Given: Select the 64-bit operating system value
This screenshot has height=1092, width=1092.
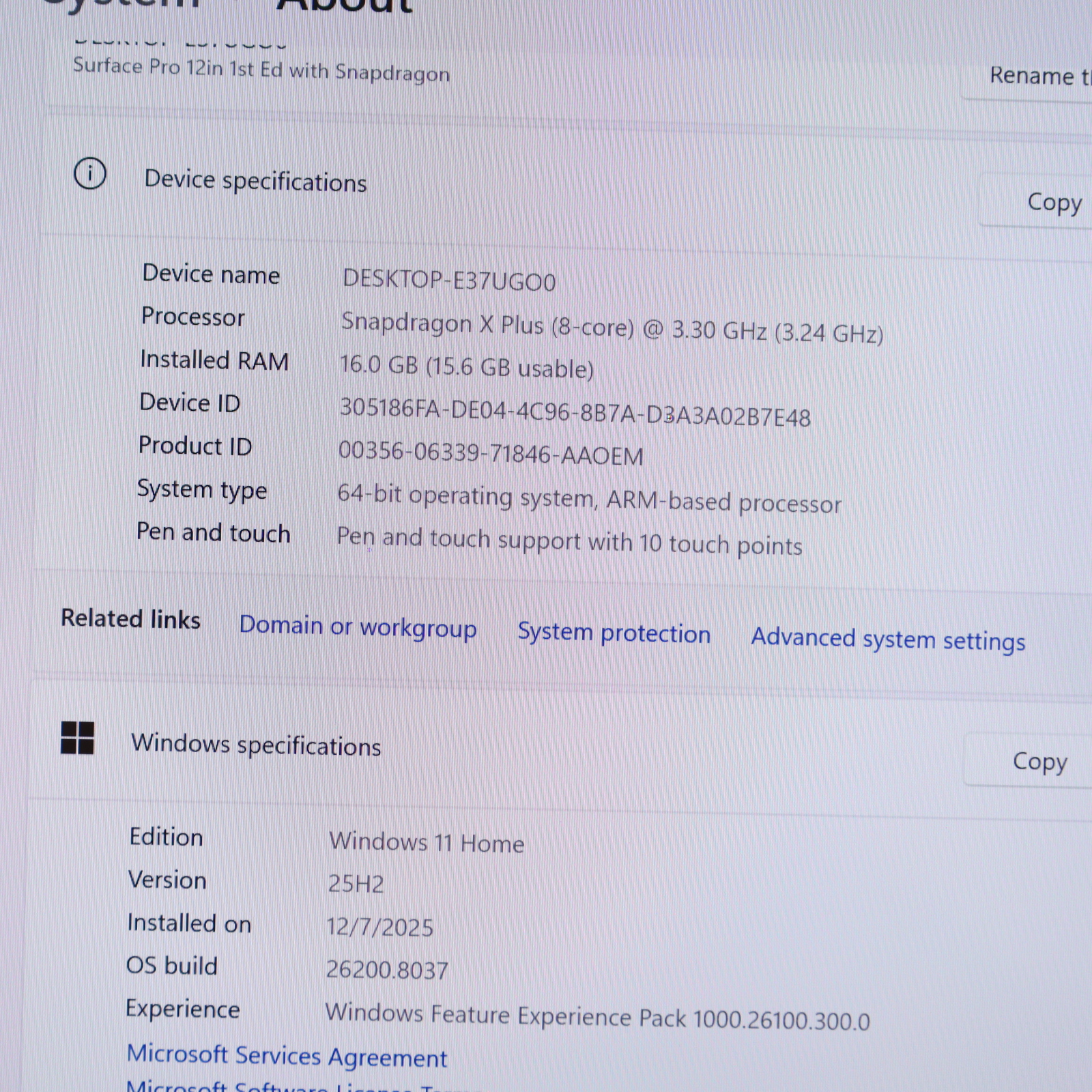Looking at the screenshot, I should pyautogui.click(x=589, y=499).
